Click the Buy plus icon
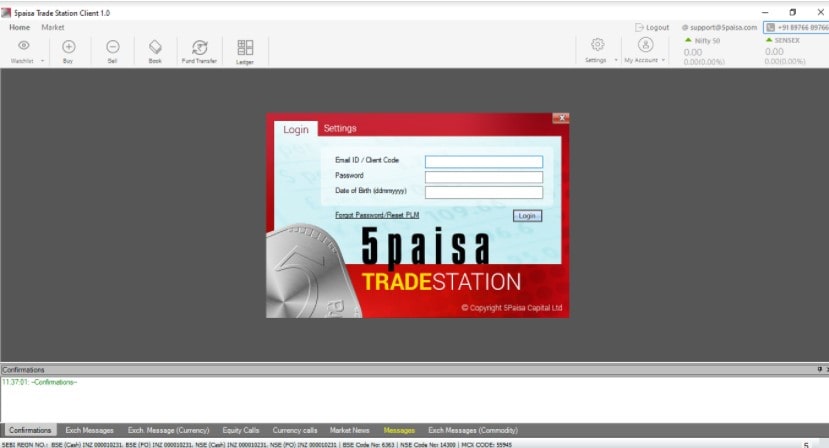The width and height of the screenshot is (829, 448). (x=69, y=47)
